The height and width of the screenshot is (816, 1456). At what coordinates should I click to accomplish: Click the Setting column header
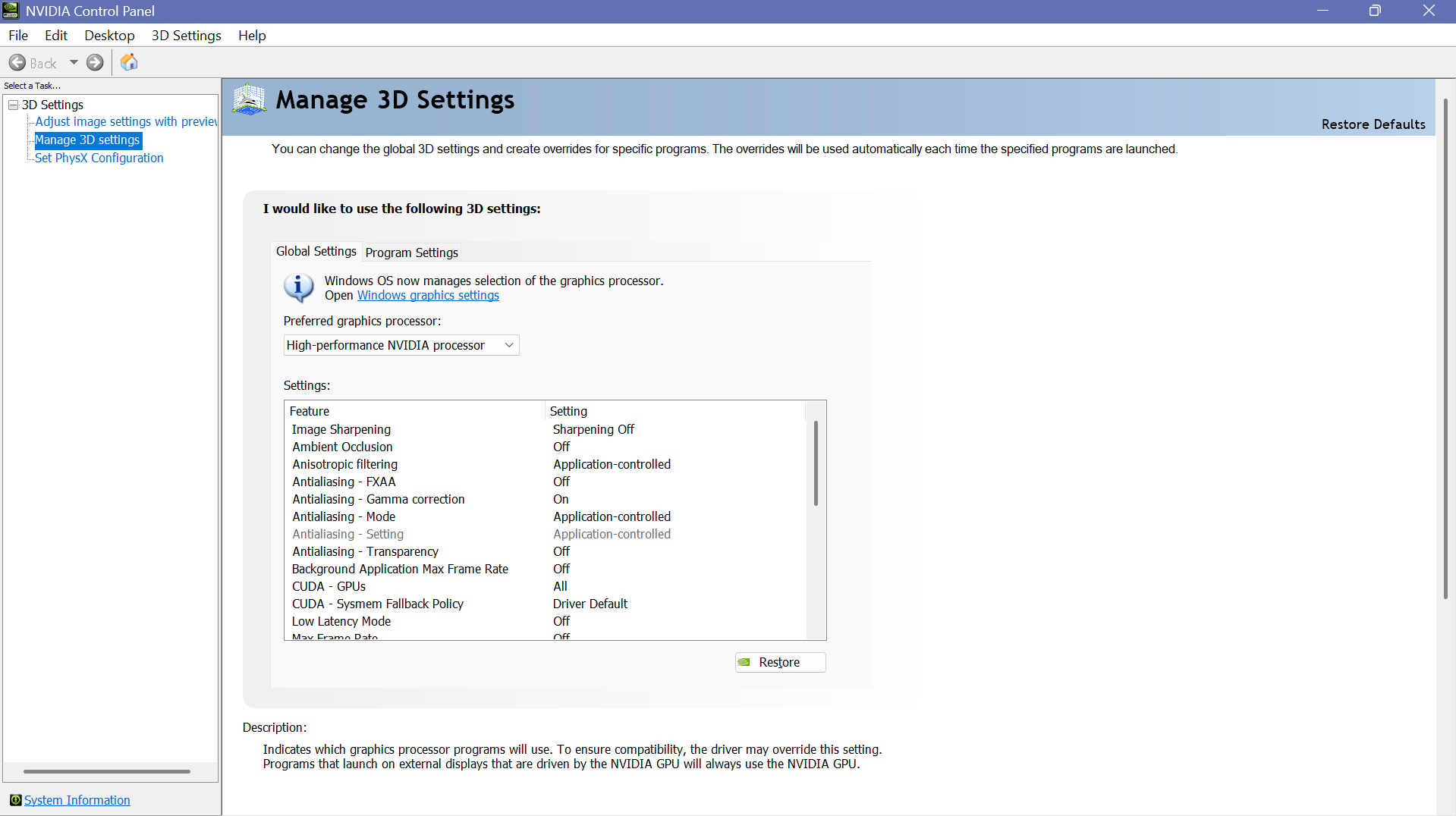coord(675,411)
